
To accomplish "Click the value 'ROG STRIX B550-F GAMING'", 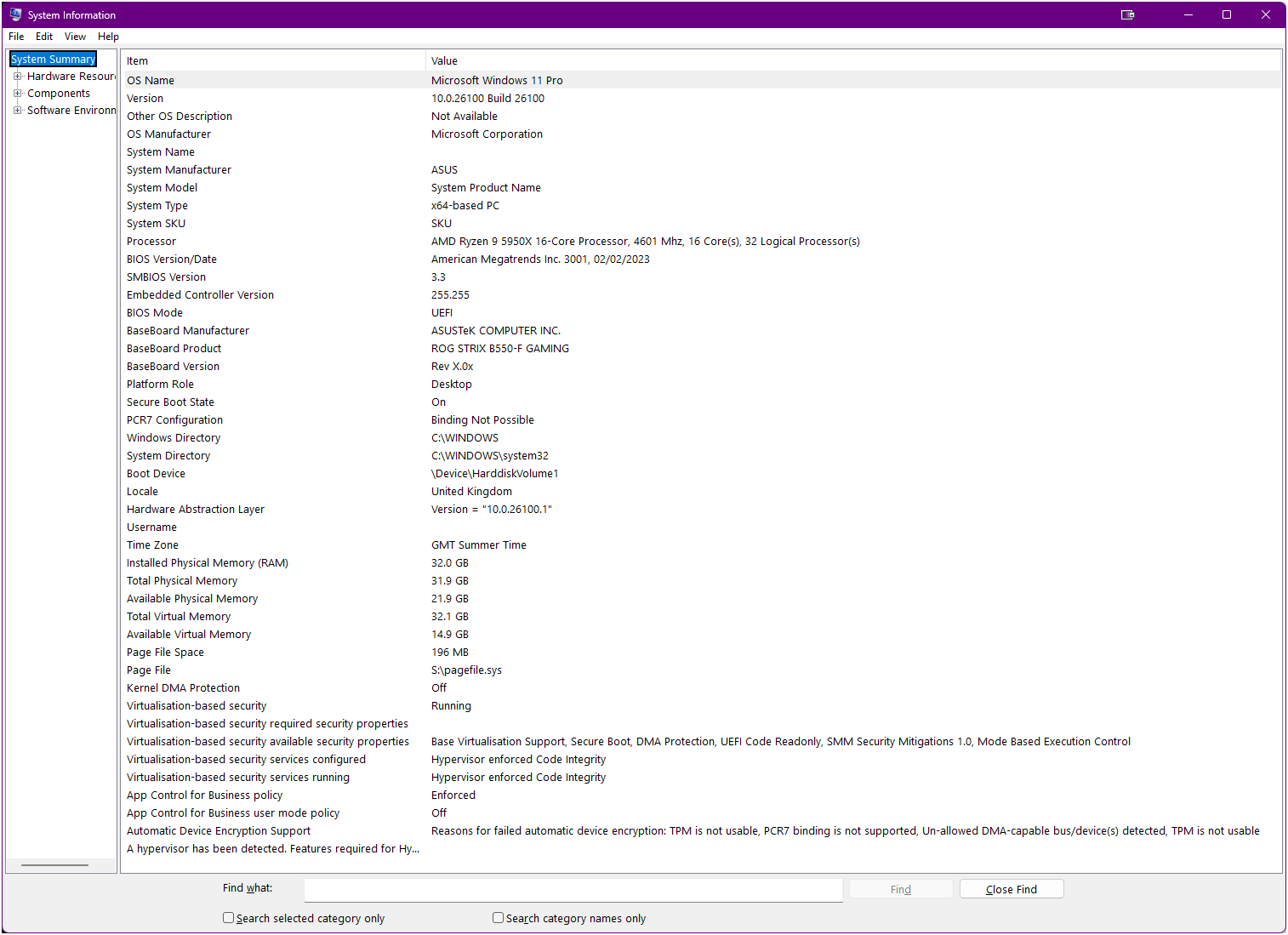I will (500, 348).
